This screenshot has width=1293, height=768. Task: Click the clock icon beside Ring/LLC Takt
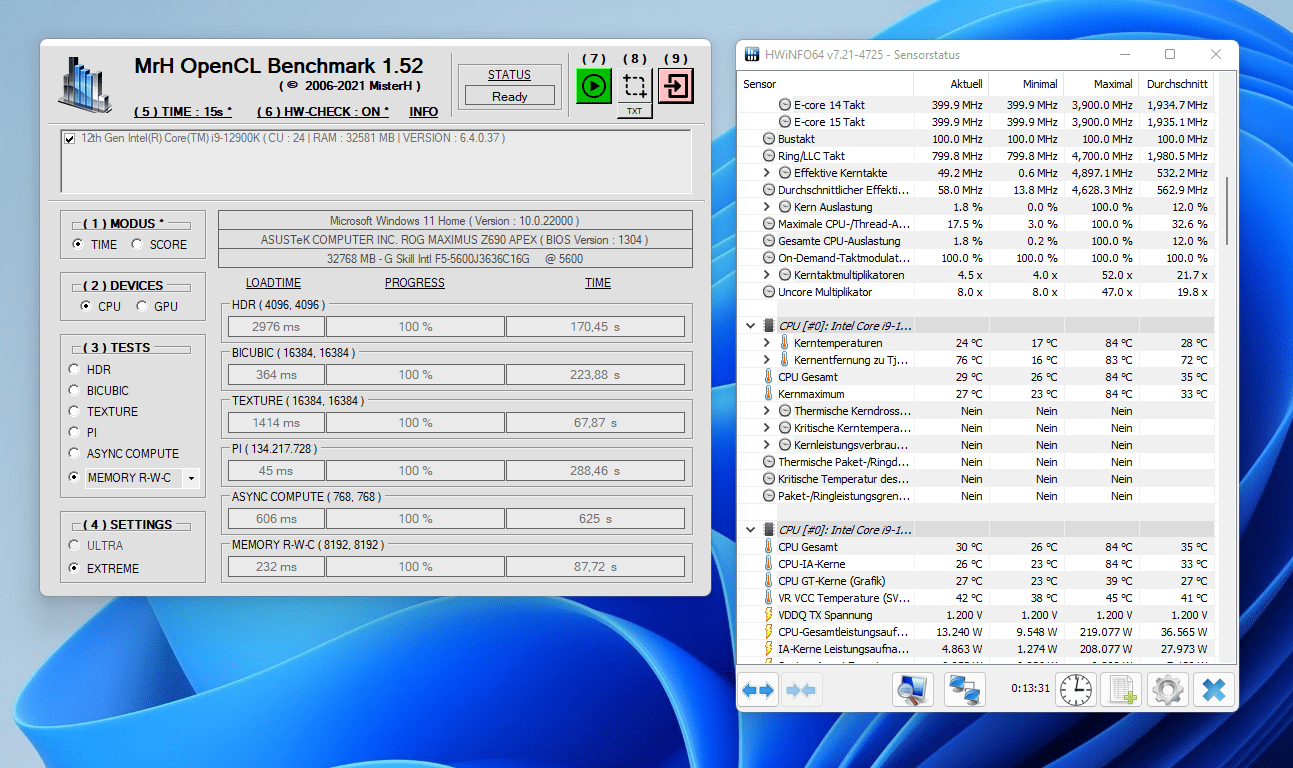pyautogui.click(x=769, y=156)
